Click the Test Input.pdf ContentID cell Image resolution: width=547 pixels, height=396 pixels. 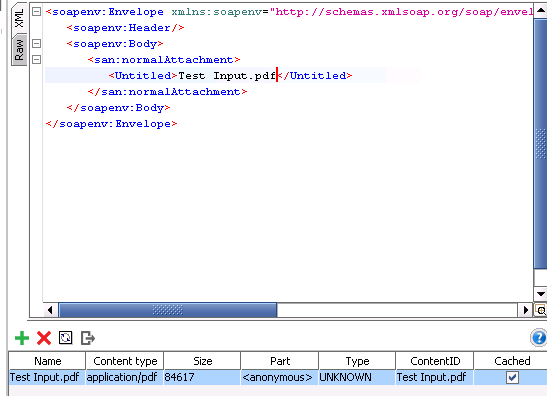coord(435,378)
